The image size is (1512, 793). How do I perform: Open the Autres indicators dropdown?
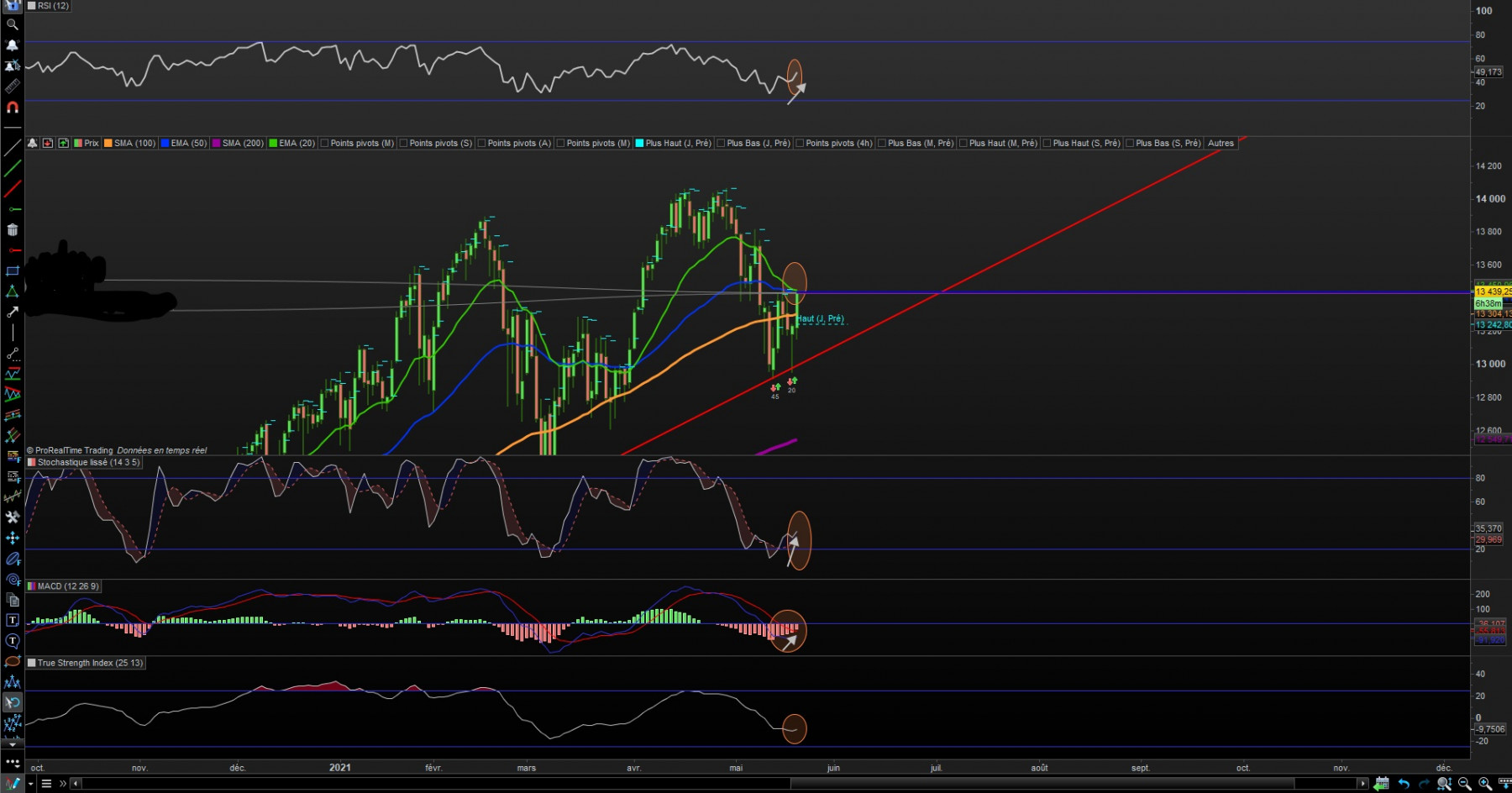click(x=1221, y=143)
